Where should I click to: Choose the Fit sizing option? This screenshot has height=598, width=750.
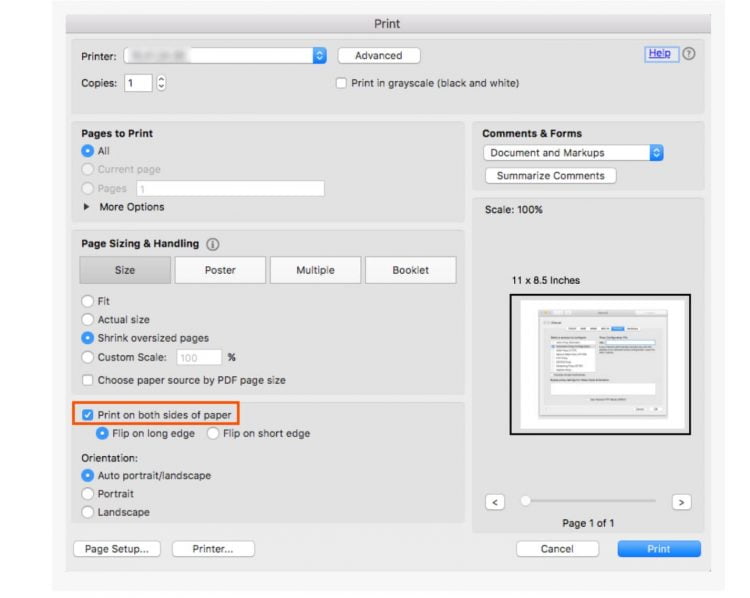click(87, 301)
